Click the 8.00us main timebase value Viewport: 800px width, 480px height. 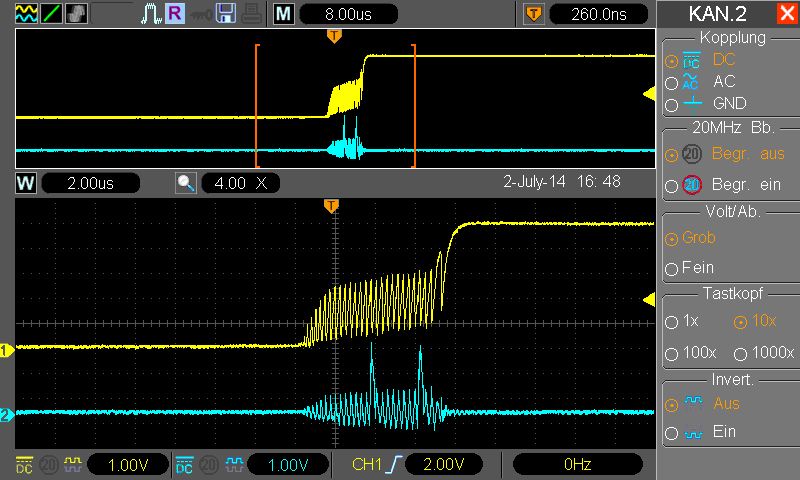coord(348,14)
